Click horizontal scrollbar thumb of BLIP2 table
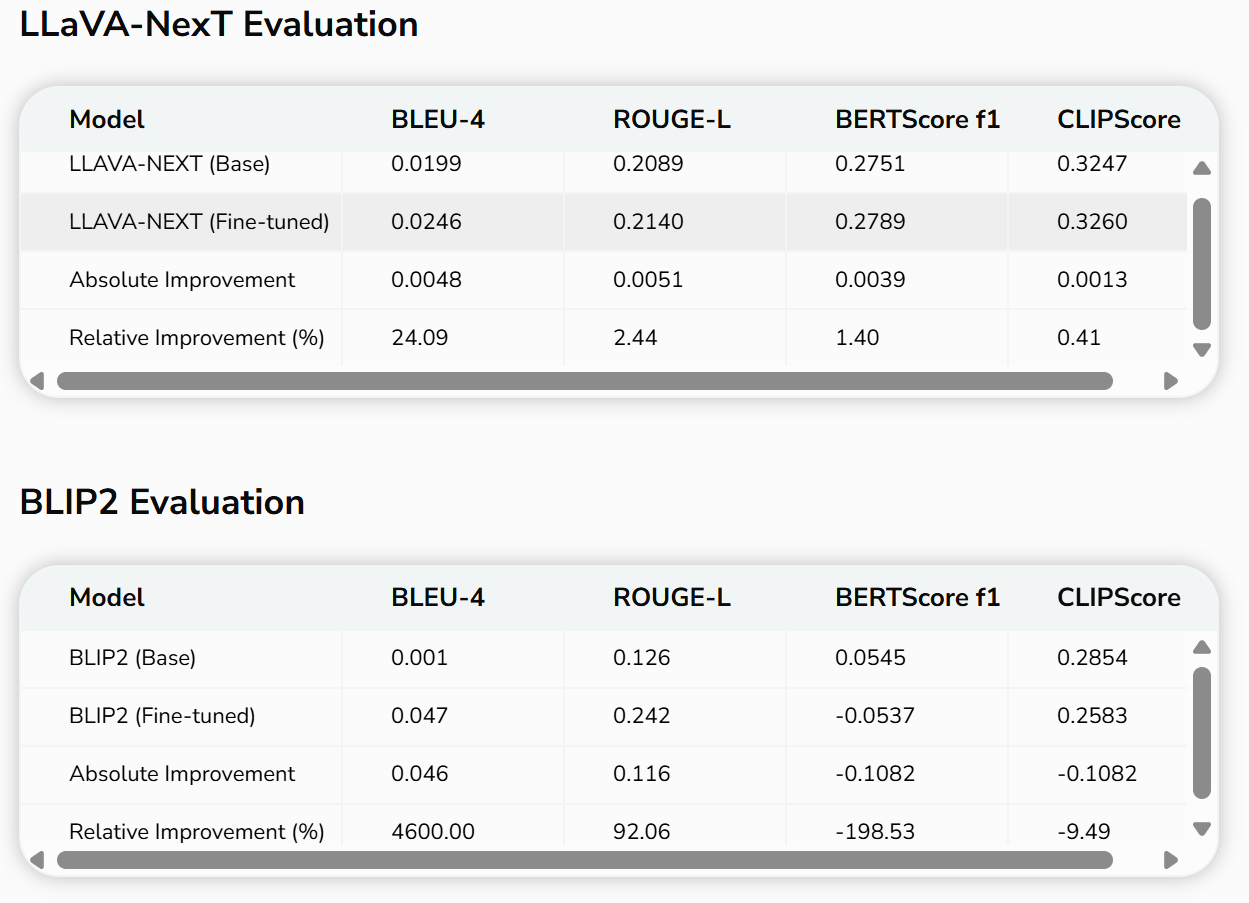The width and height of the screenshot is (1249, 903). (x=585, y=860)
